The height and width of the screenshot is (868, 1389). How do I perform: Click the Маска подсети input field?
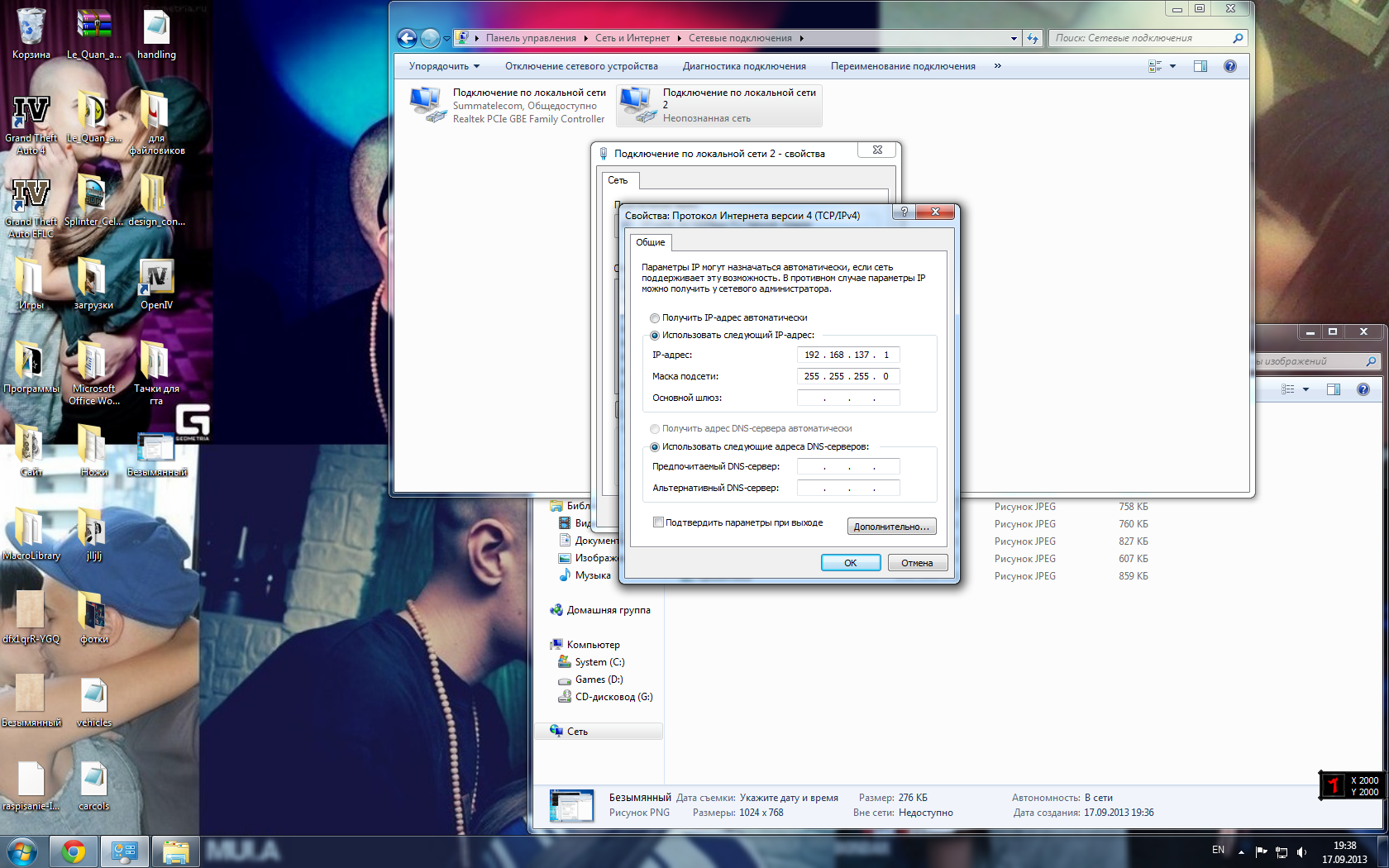[848, 376]
